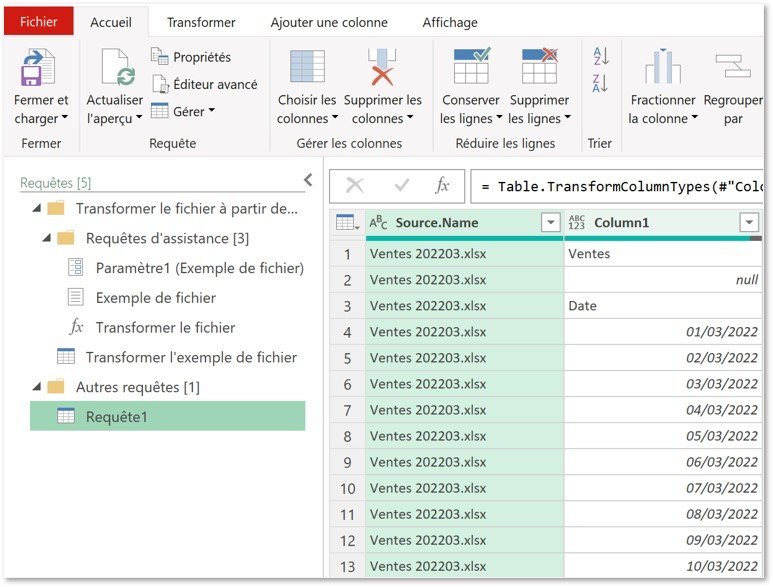Click the cell with 05/03/2022

663,436
